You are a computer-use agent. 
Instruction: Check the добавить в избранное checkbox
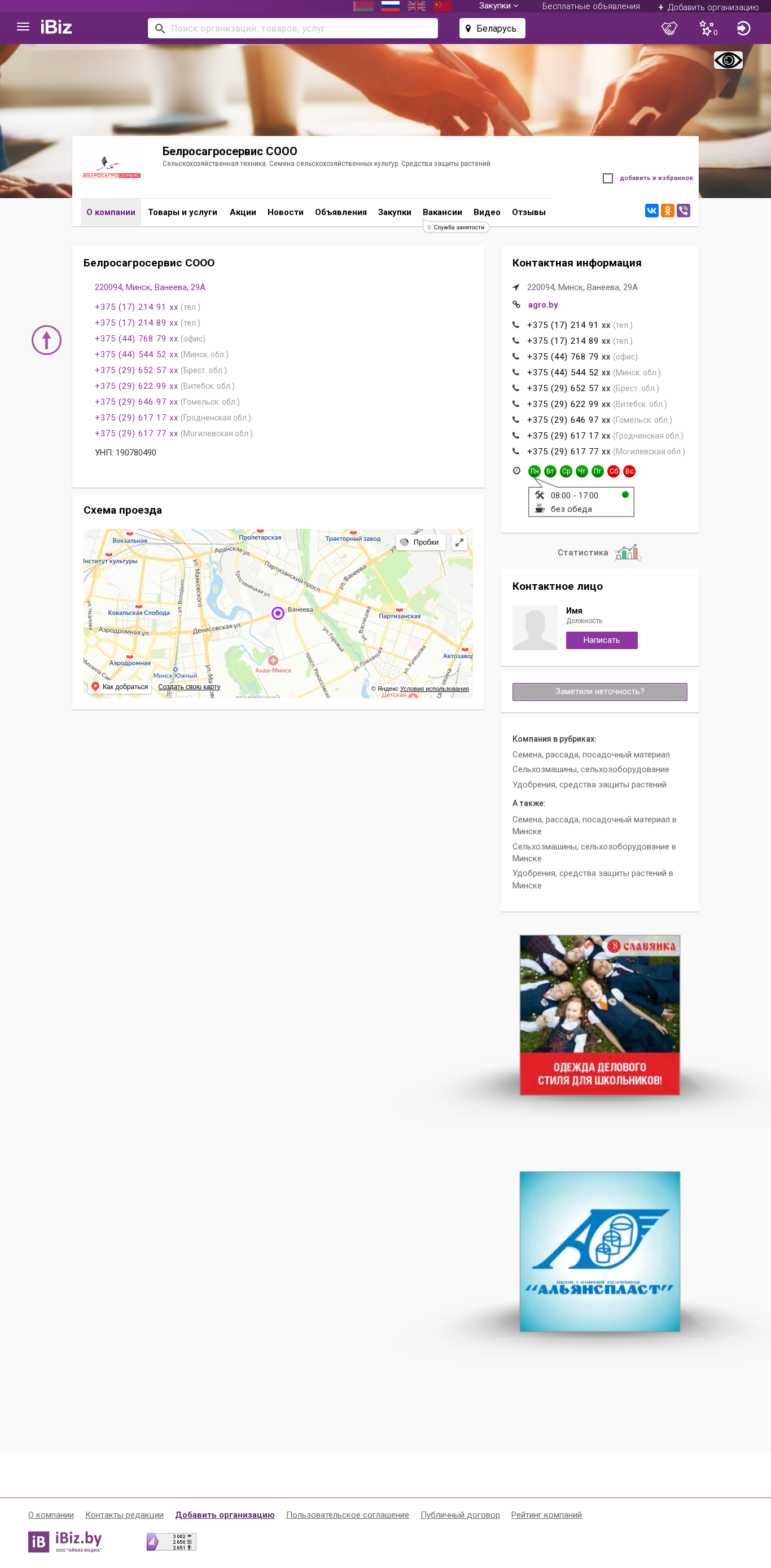tap(607, 178)
